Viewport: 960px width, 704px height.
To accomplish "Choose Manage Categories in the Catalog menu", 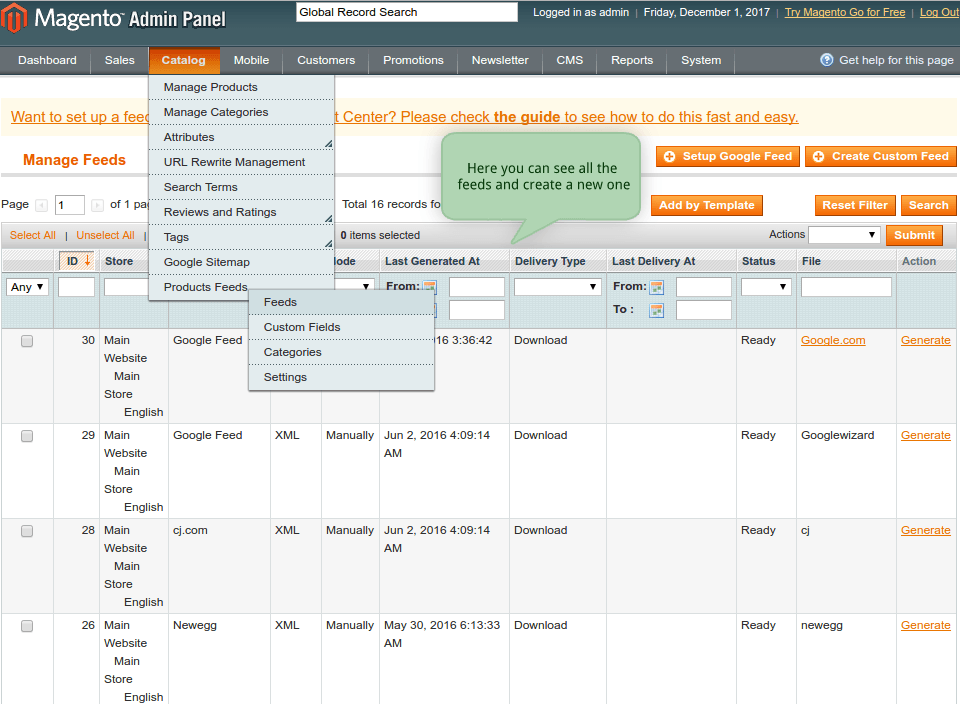I will (x=241, y=112).
